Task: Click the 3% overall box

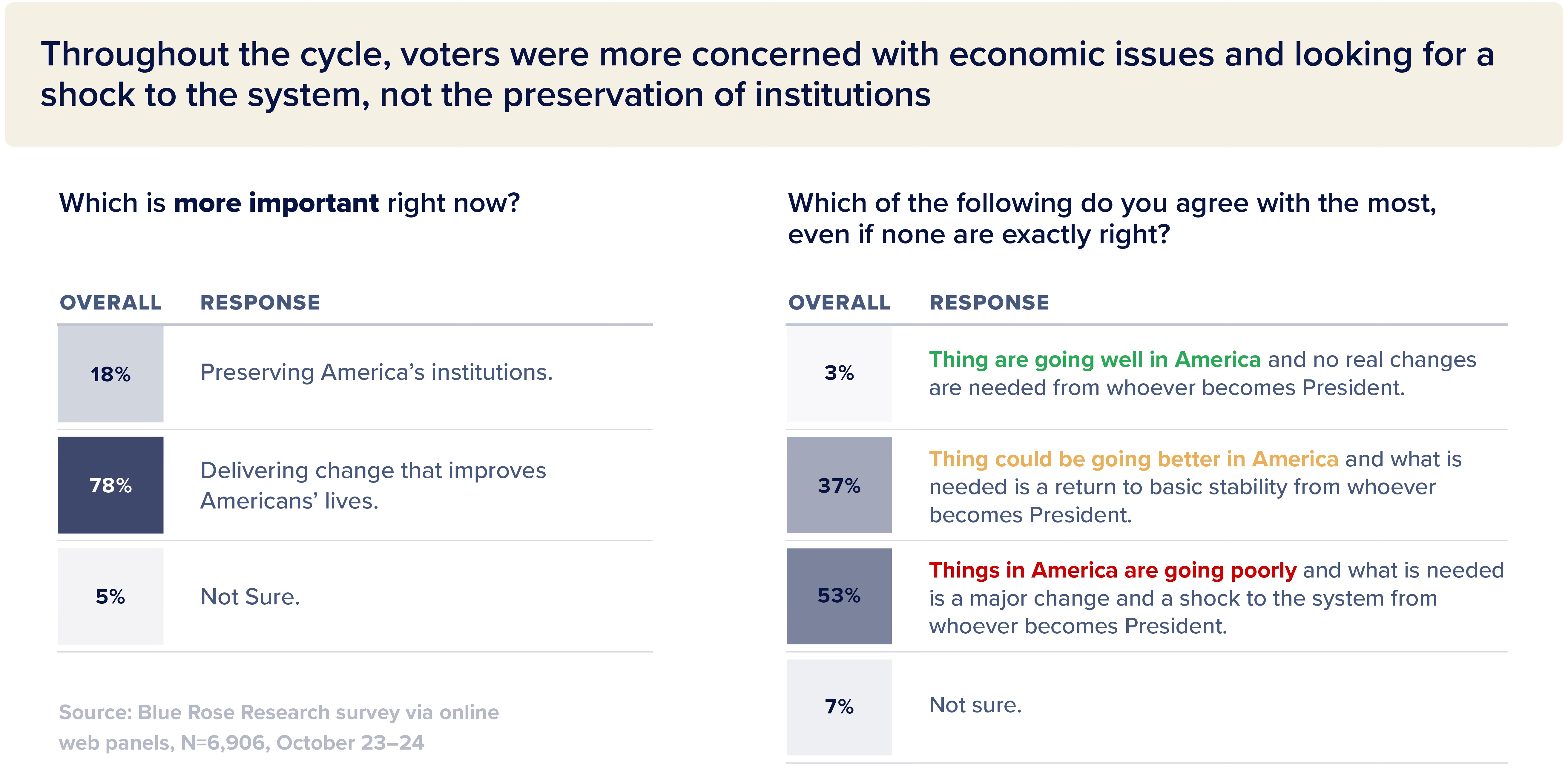Action: (x=839, y=373)
